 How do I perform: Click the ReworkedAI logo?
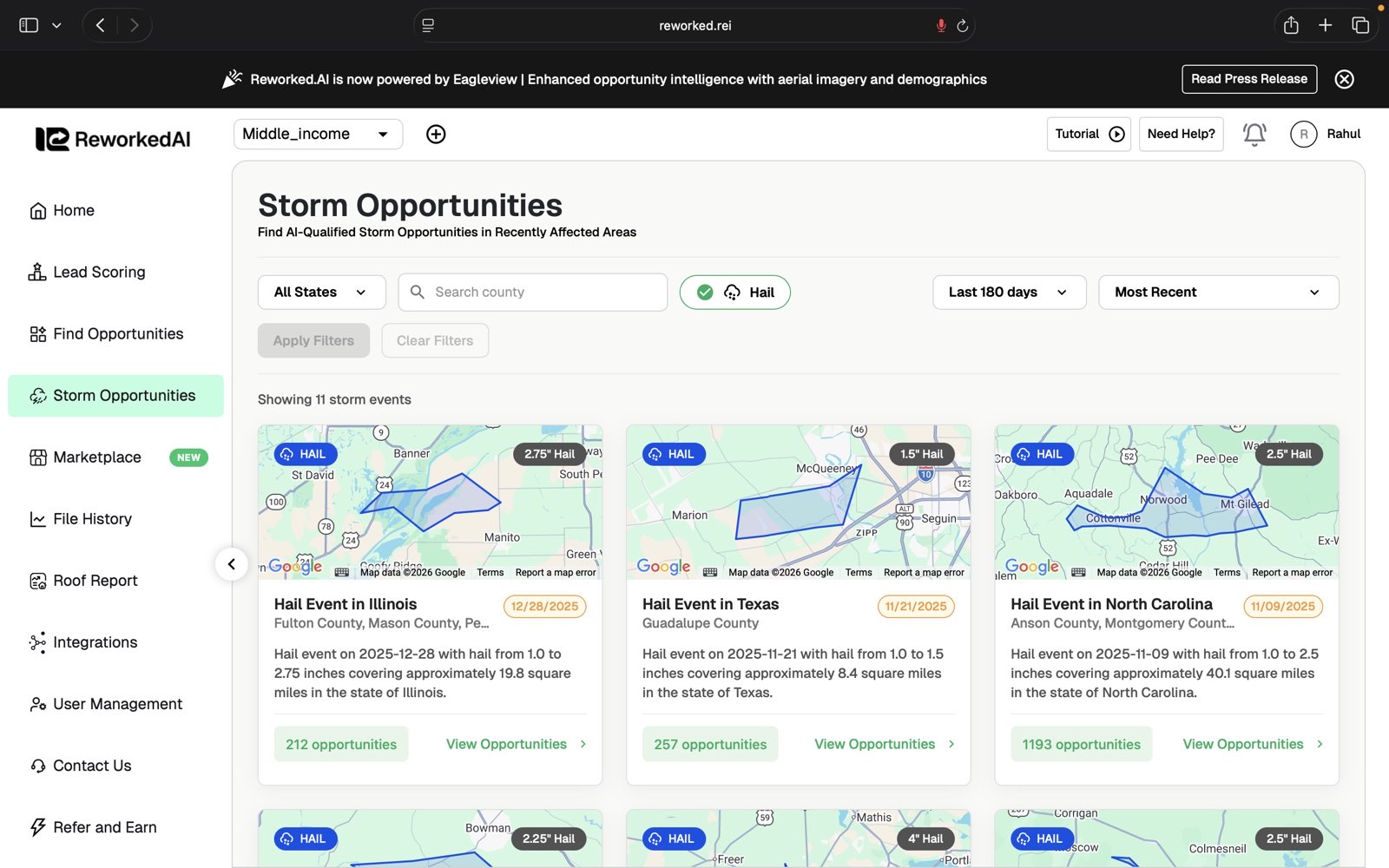tap(113, 138)
